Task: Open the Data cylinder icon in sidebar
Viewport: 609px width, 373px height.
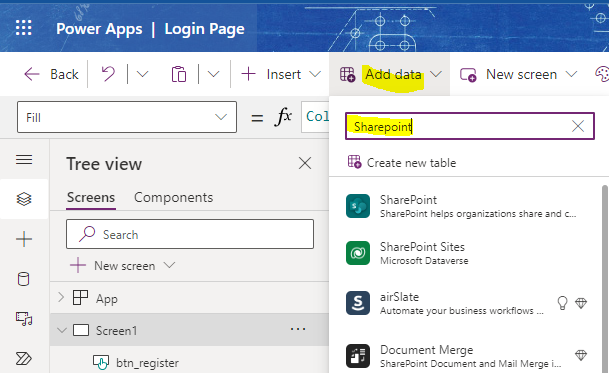Action: click(x=24, y=279)
